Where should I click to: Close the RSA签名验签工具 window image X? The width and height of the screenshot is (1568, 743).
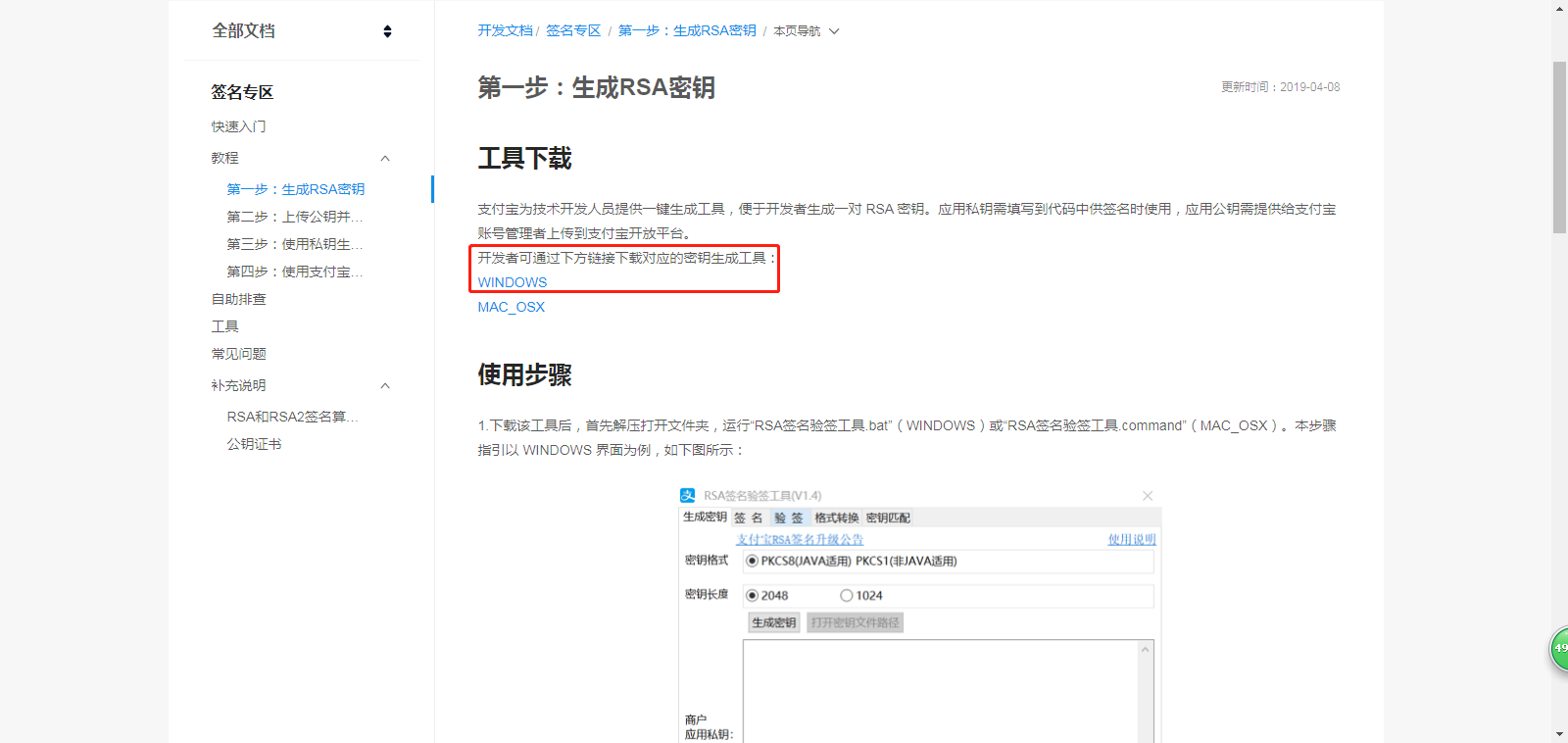pos(1148,496)
